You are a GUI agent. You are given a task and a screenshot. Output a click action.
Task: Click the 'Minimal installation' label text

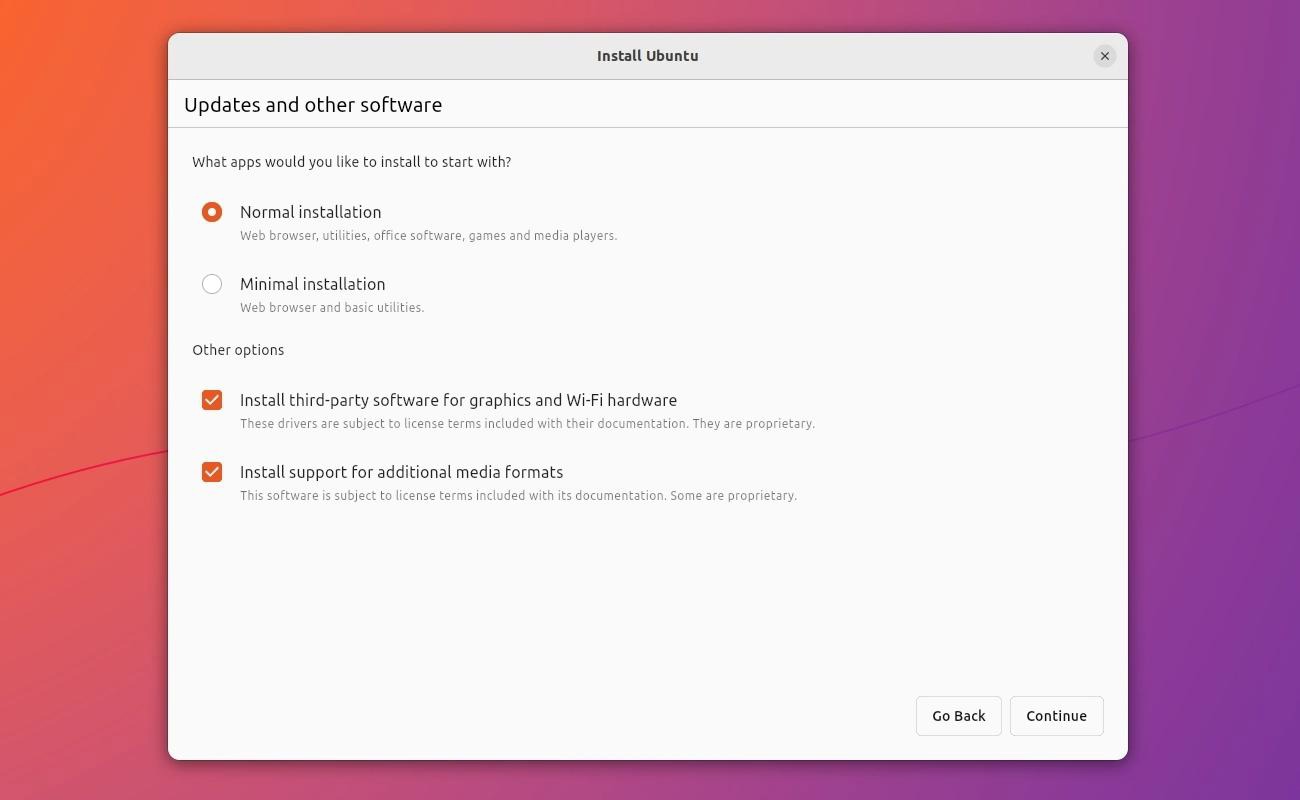pos(312,284)
